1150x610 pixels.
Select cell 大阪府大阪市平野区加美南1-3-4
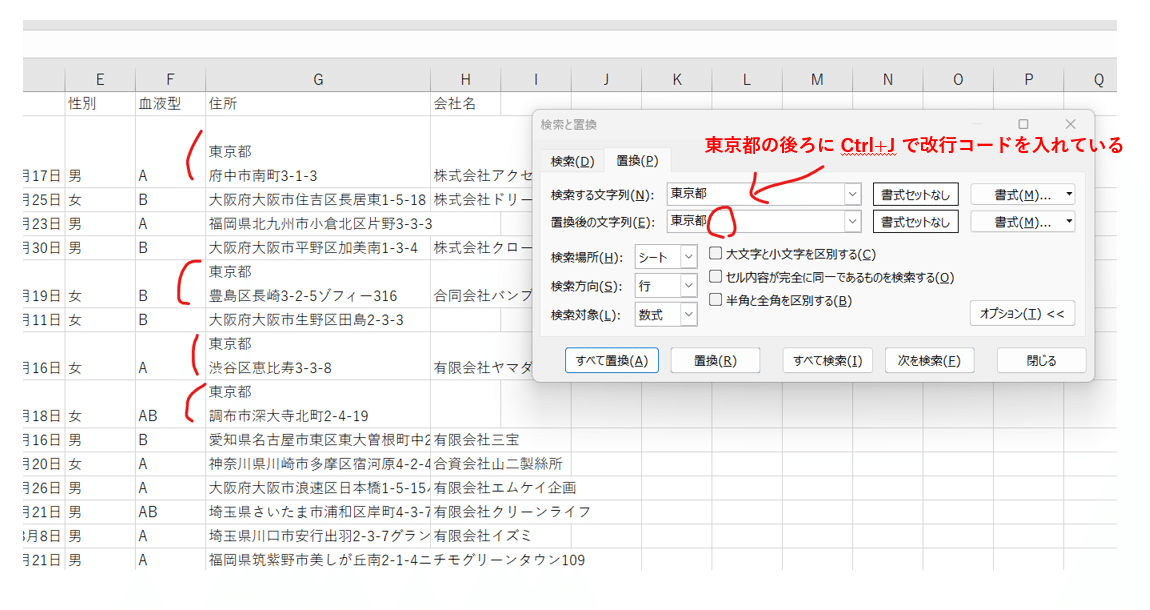click(318, 248)
